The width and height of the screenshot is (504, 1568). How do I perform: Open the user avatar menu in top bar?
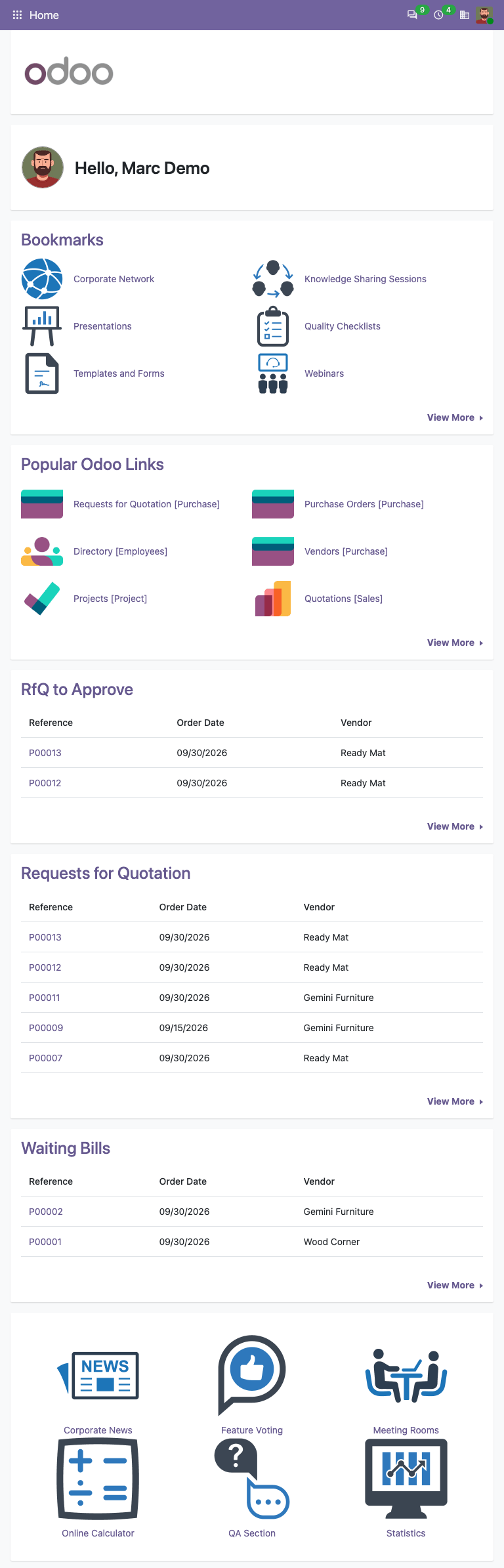(484, 14)
